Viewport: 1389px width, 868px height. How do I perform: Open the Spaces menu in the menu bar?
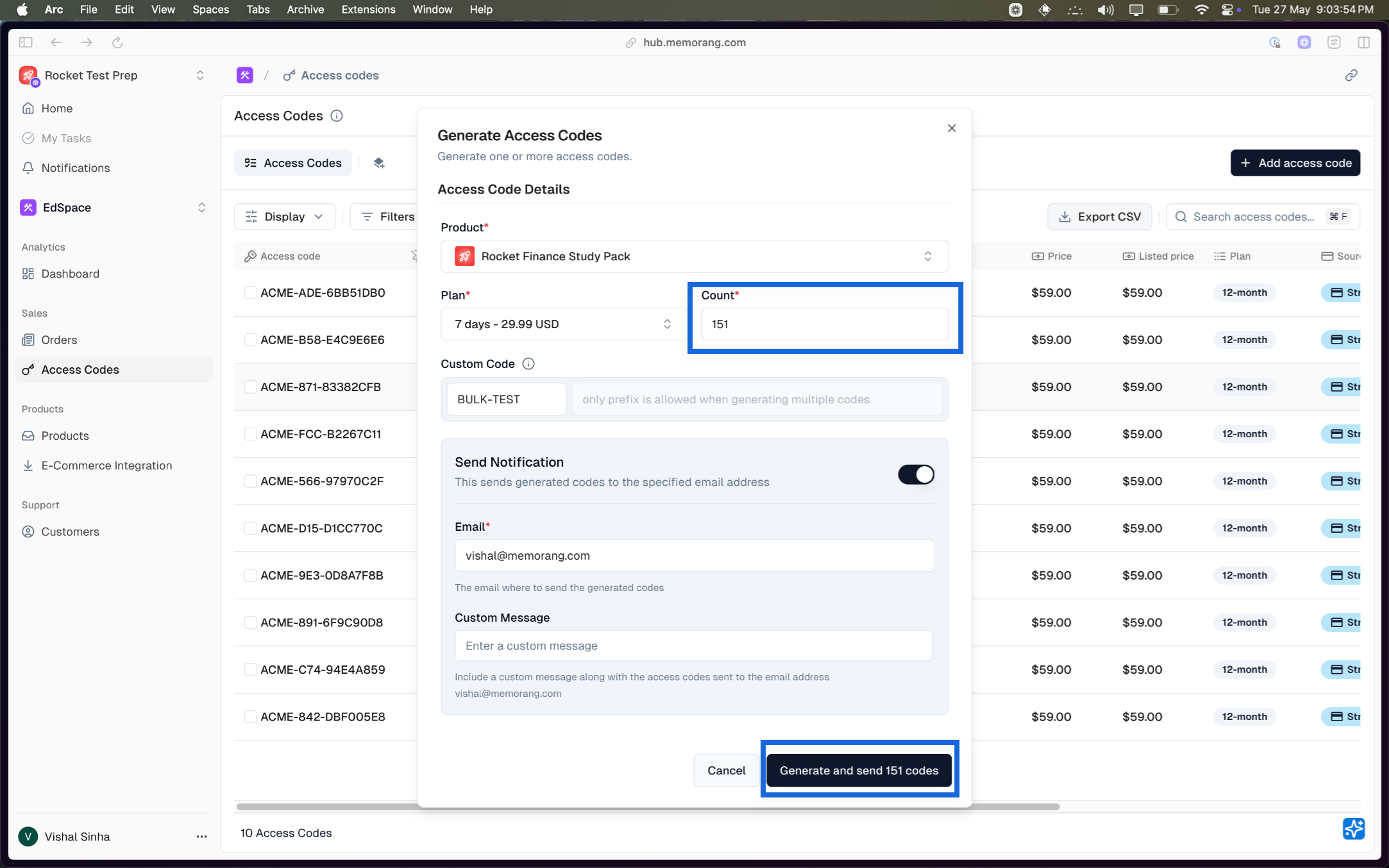(210, 10)
